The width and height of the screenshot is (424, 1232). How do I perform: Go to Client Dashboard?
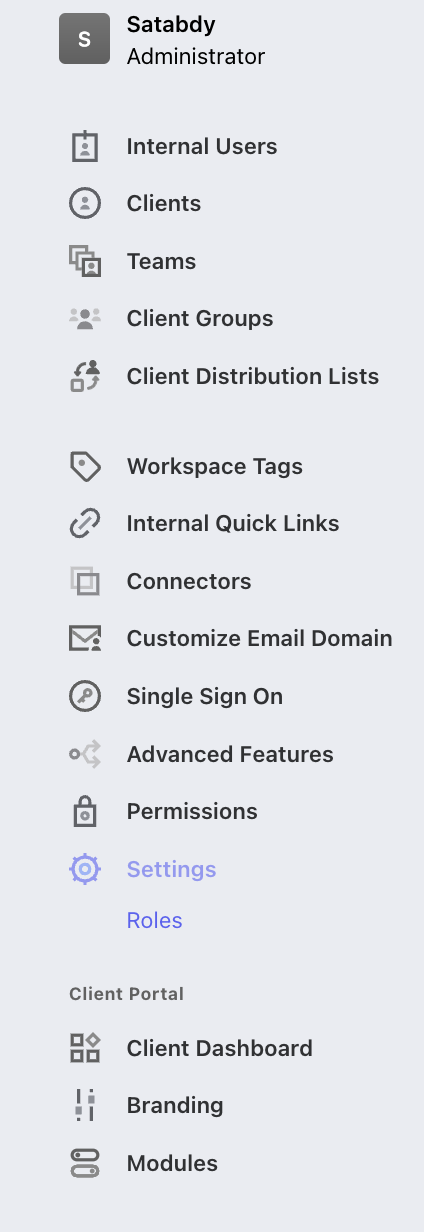click(220, 1048)
